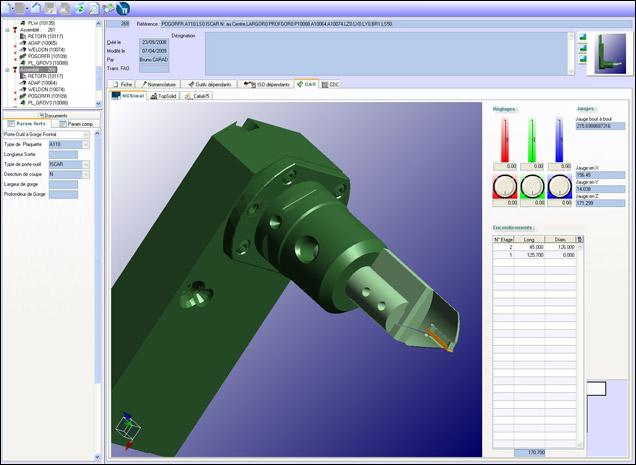Open the Nomenclature tab
The height and width of the screenshot is (465, 636).
coord(161,85)
